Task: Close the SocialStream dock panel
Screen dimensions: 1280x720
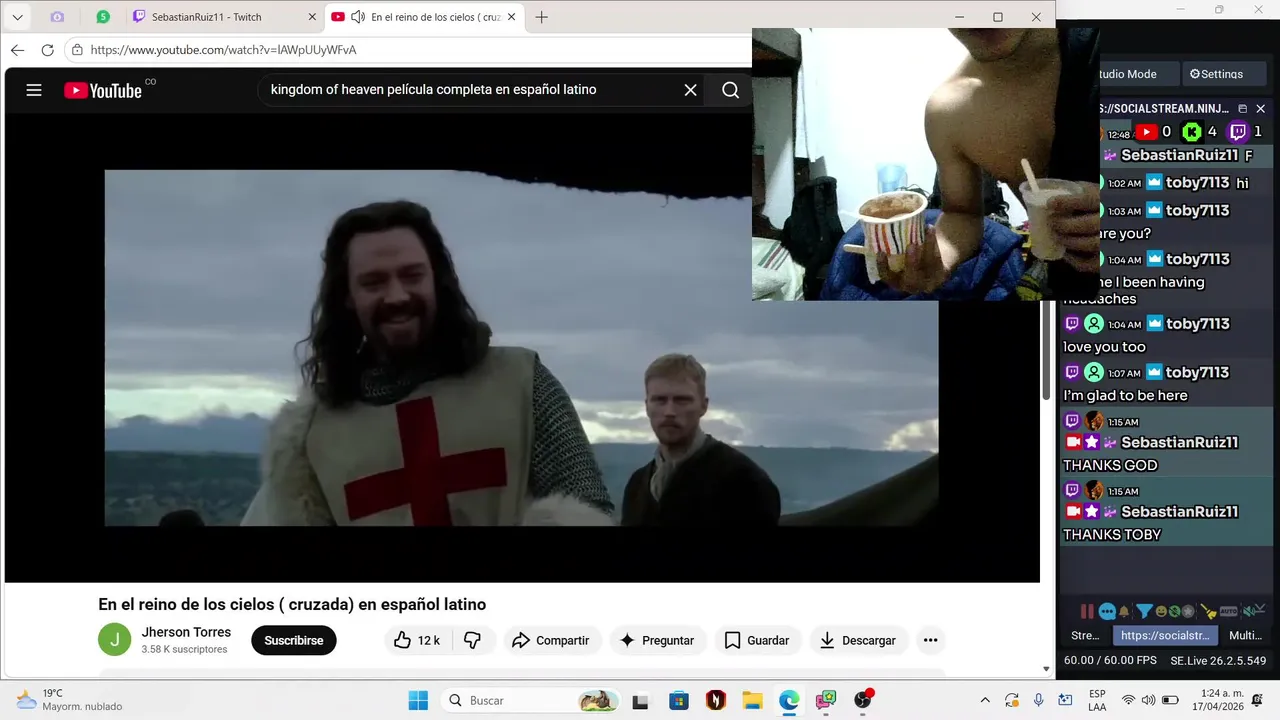Action: (x=1261, y=108)
